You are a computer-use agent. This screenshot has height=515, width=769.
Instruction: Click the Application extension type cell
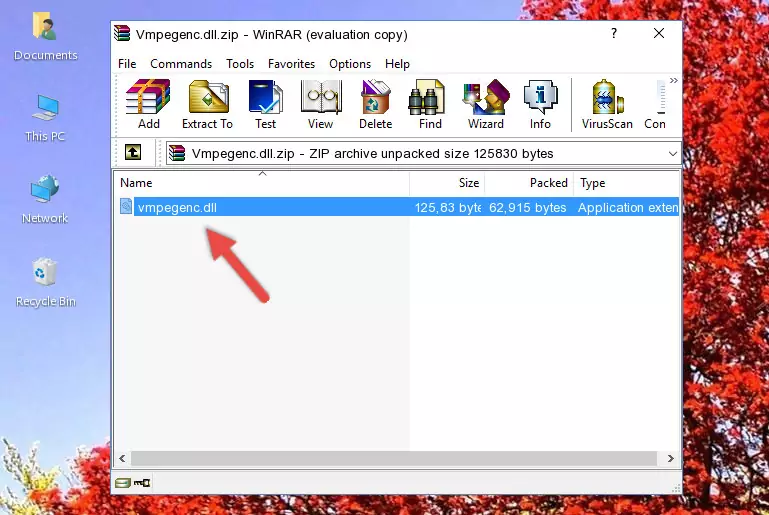click(x=628, y=207)
